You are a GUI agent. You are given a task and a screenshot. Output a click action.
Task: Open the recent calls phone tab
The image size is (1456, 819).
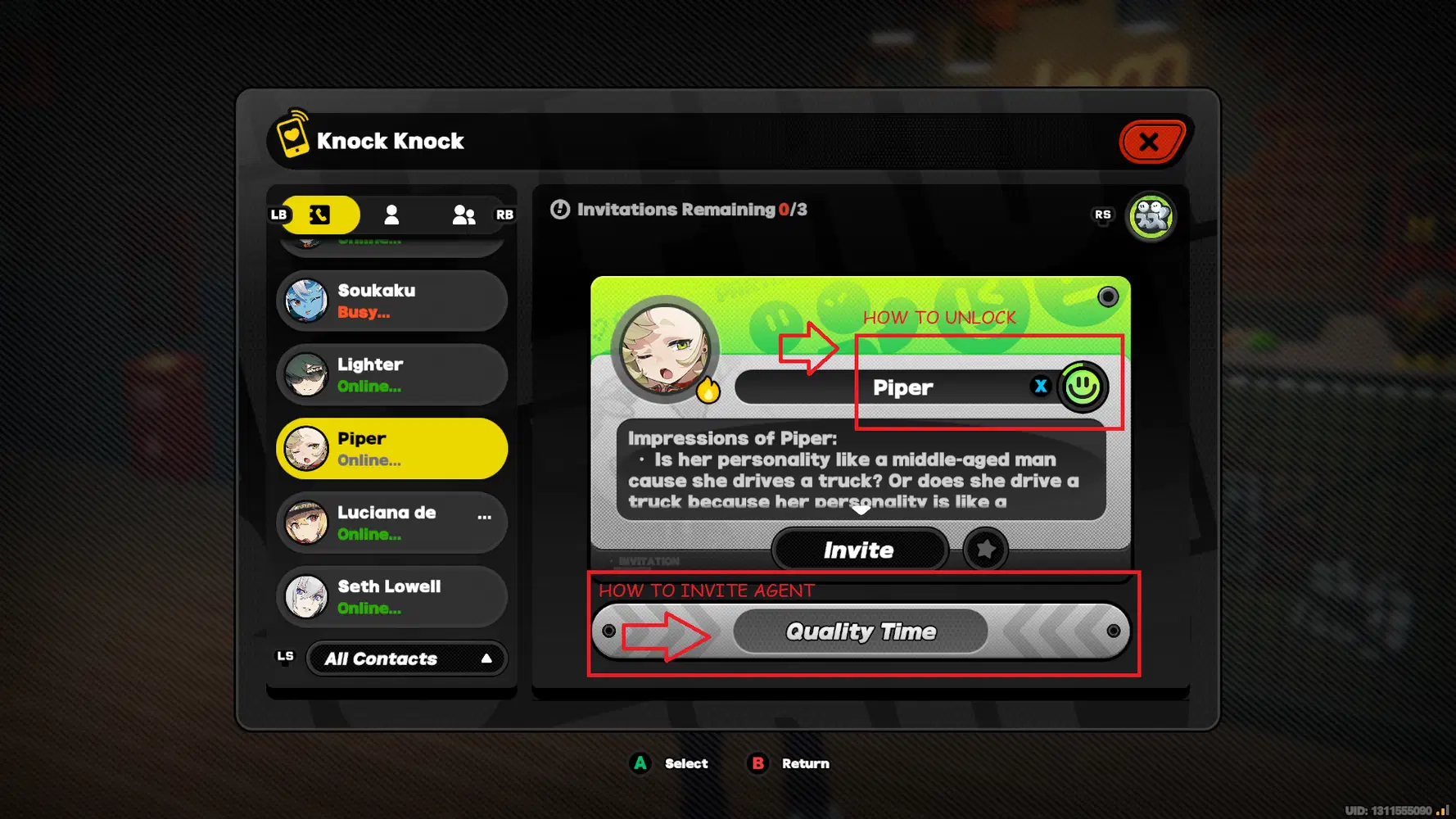[319, 215]
